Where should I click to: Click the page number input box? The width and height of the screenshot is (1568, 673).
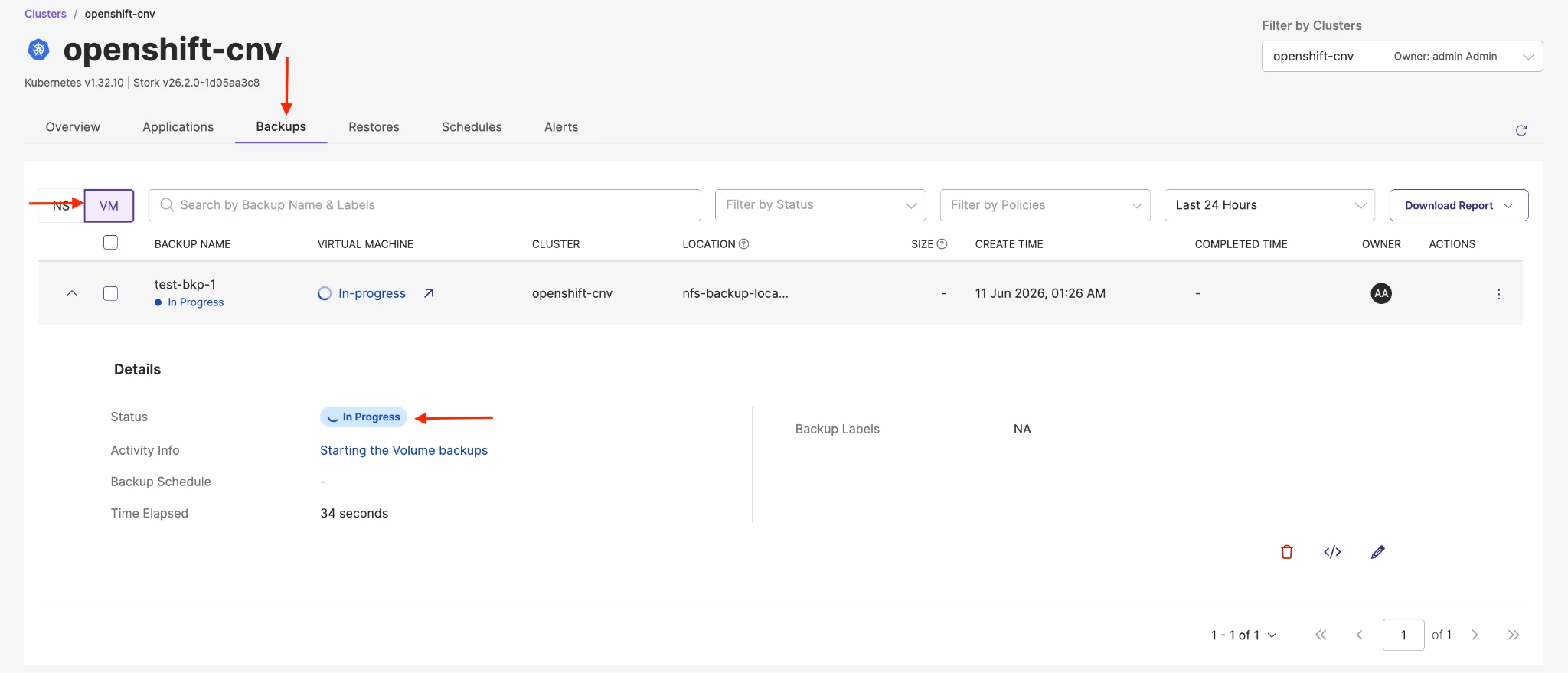tap(1403, 635)
